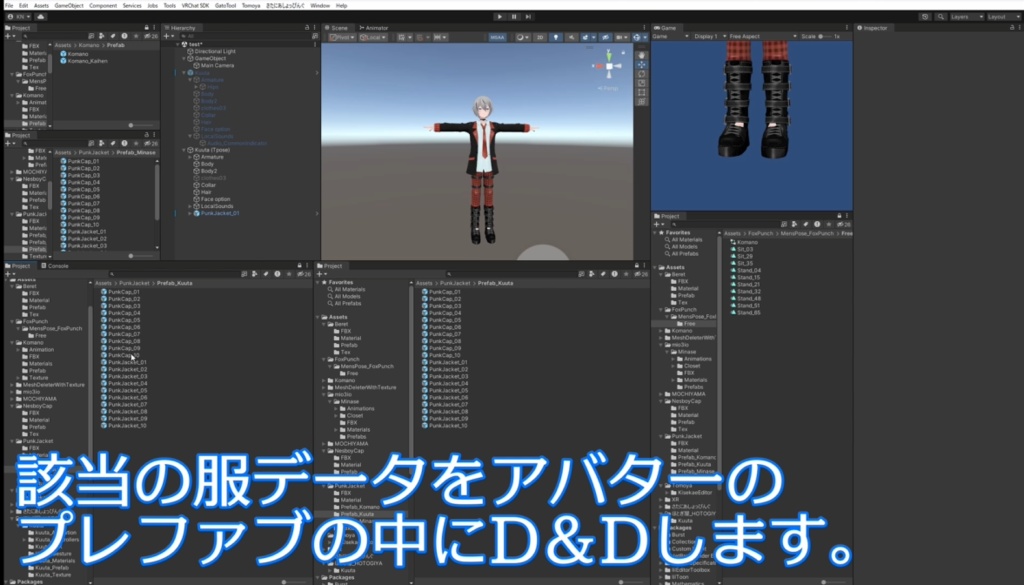Viewport: 1024px width, 585px height.
Task: Open the Display 1 dropdown in Game view
Action: click(709, 37)
